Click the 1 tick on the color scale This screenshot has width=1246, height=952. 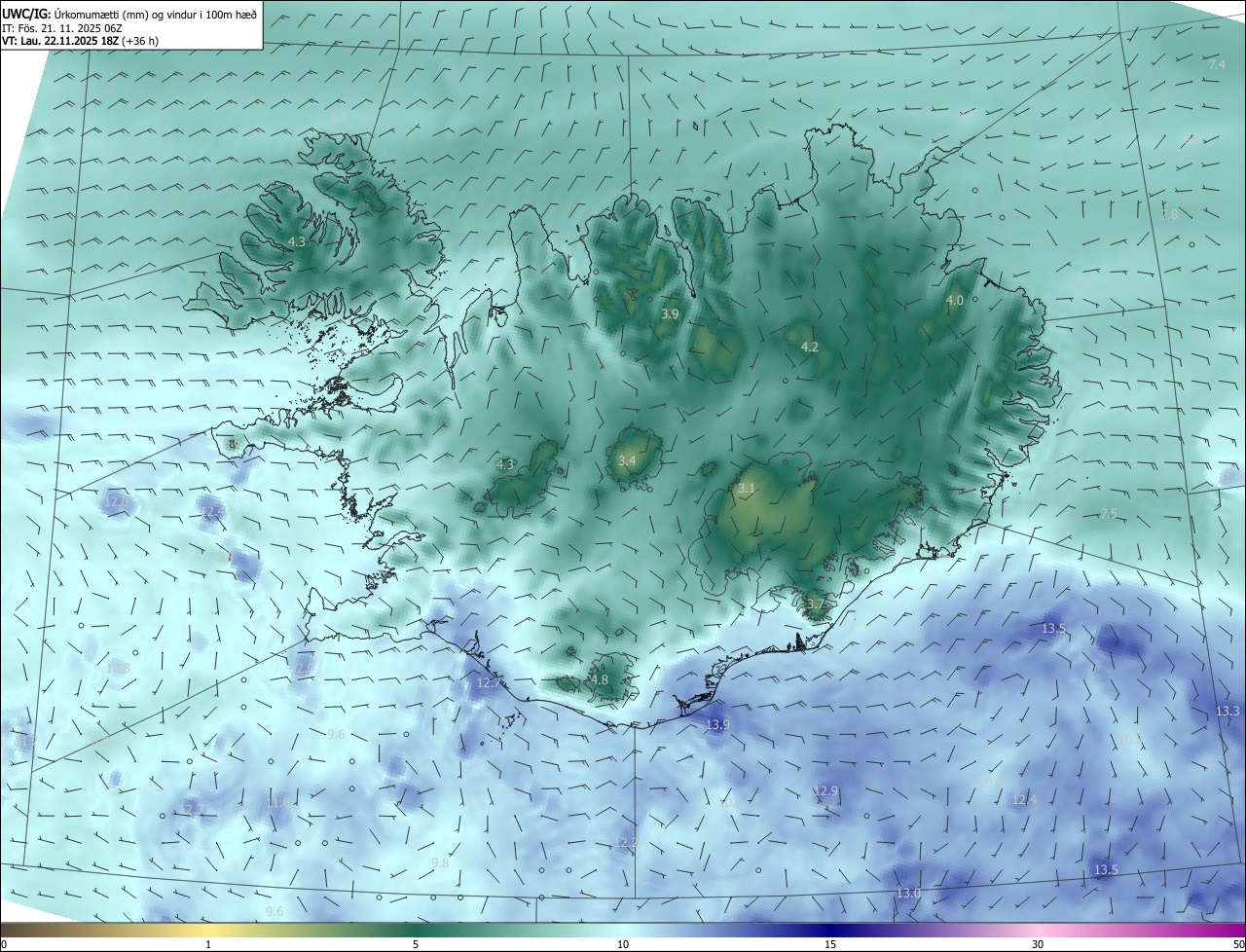[208, 945]
